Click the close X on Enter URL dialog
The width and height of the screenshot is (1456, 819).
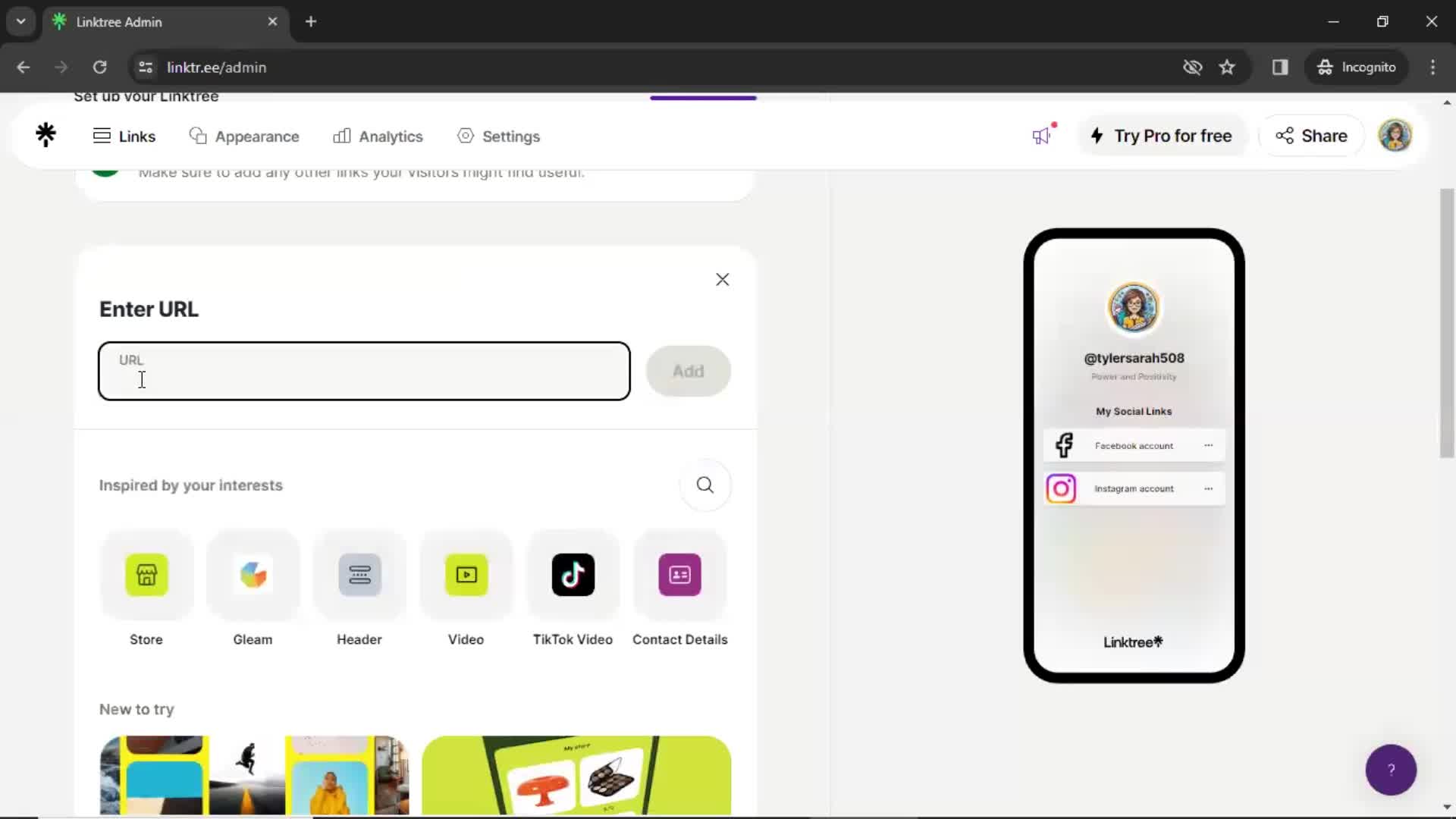click(723, 279)
